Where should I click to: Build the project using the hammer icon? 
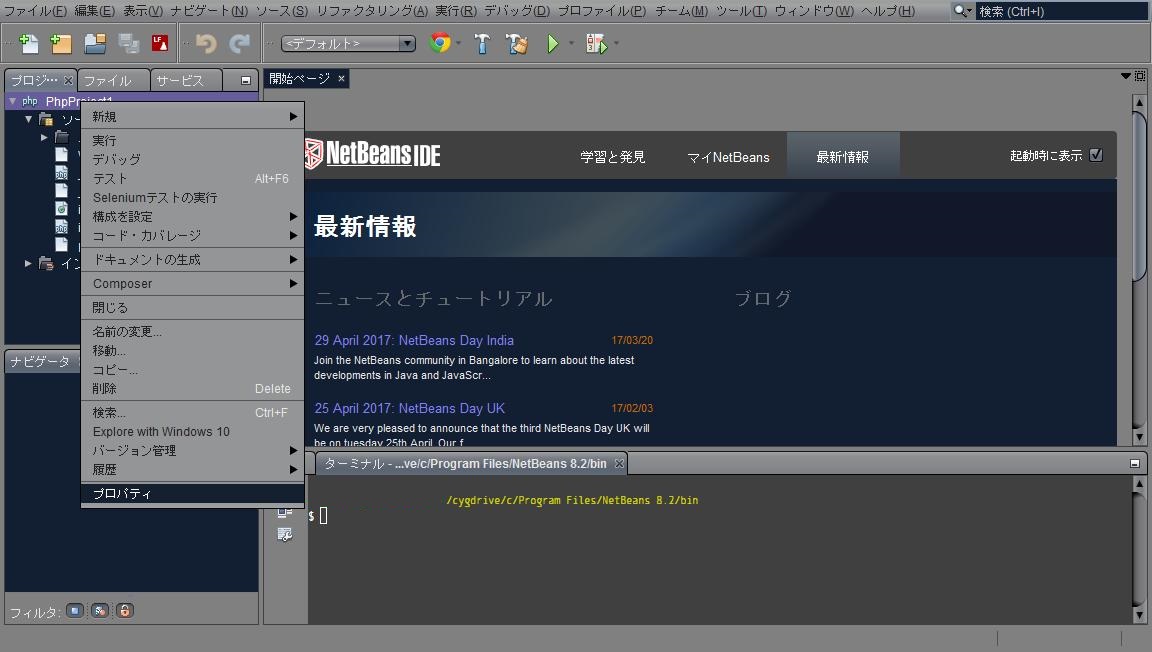pos(481,43)
